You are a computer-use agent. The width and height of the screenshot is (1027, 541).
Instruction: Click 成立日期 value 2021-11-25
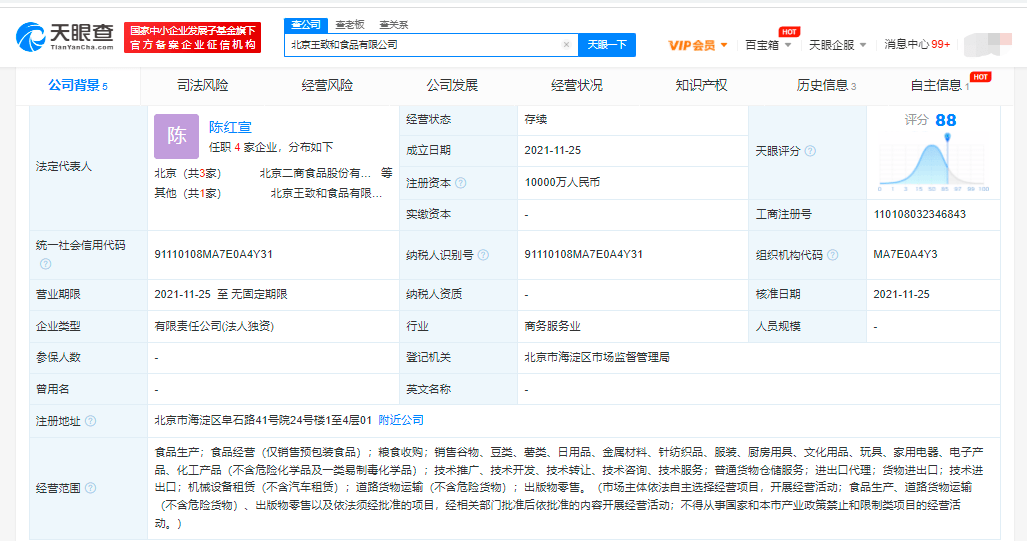point(552,150)
